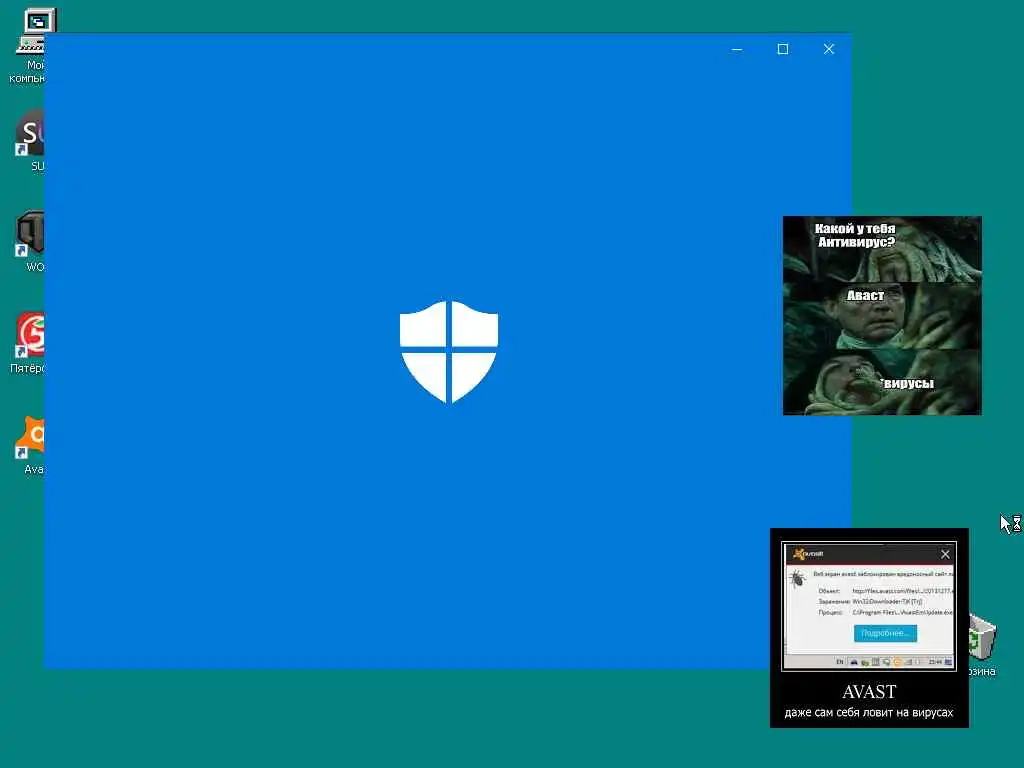Click the 'Аваст' caption in meme
Viewport: 1024px width, 768px height.
[865, 296]
